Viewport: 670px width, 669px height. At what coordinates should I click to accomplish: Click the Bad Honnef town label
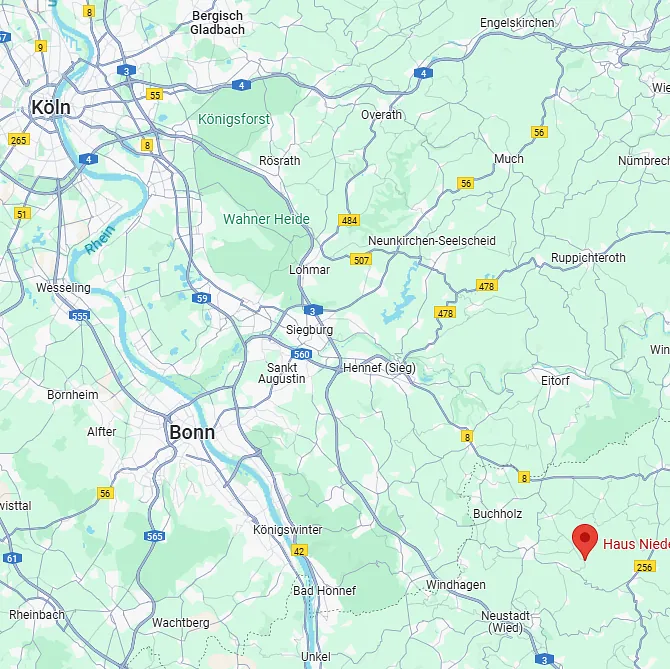pos(324,590)
